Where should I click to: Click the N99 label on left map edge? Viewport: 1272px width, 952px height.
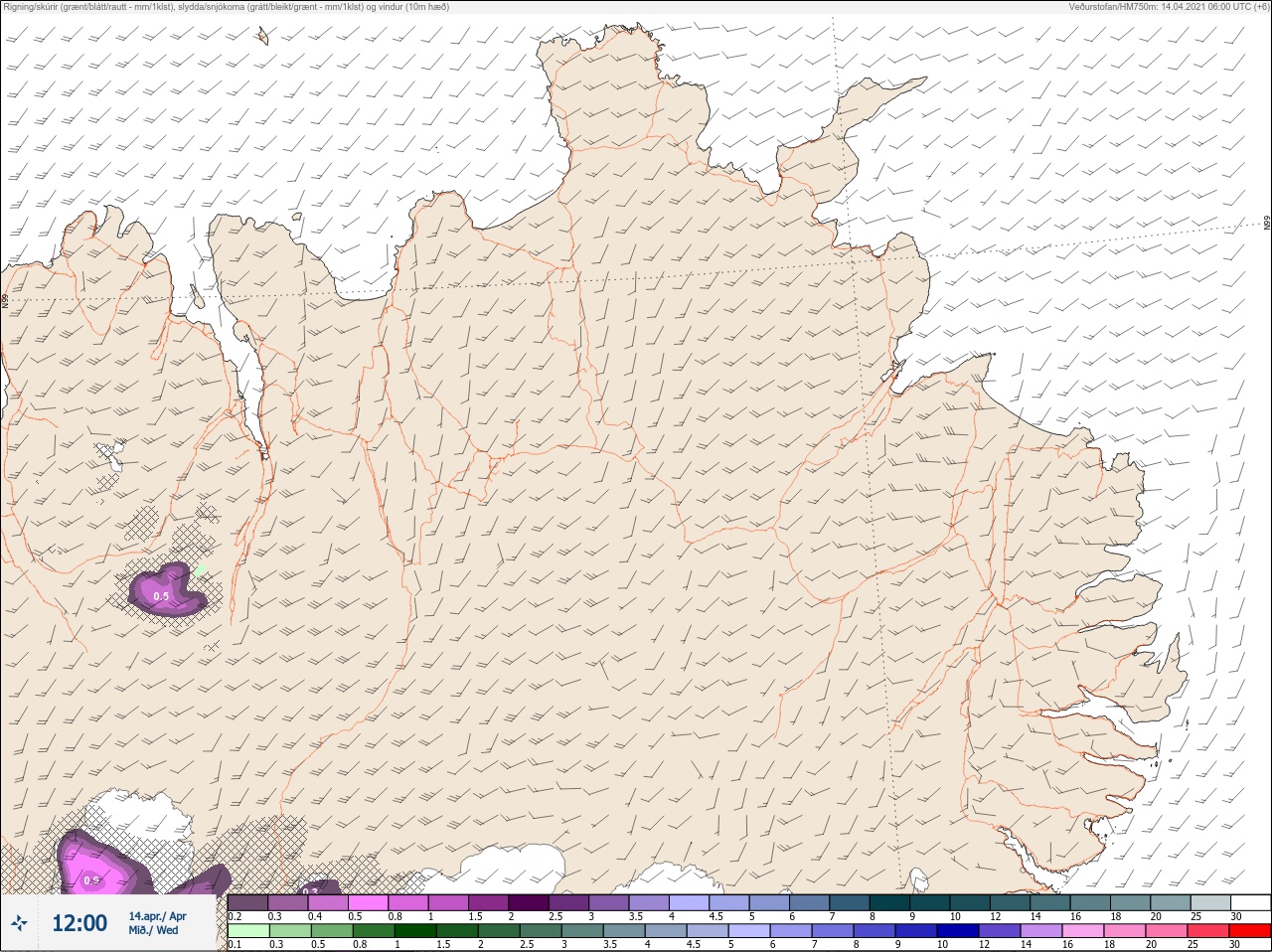pyautogui.click(x=6, y=299)
